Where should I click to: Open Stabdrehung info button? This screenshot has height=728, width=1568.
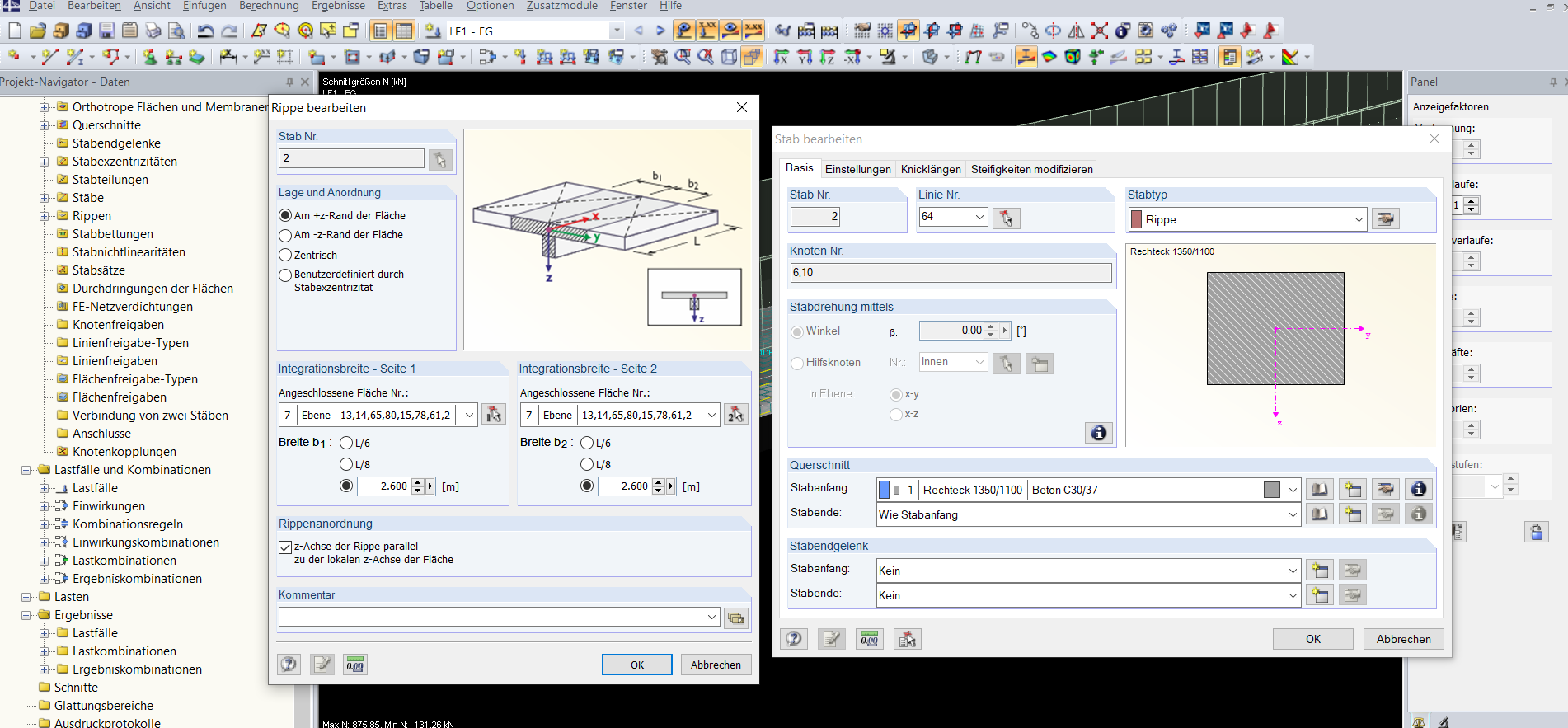(1099, 433)
